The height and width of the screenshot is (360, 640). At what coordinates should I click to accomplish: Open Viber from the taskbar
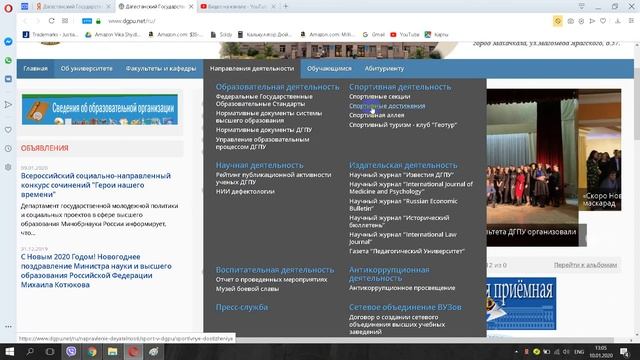[71, 351]
